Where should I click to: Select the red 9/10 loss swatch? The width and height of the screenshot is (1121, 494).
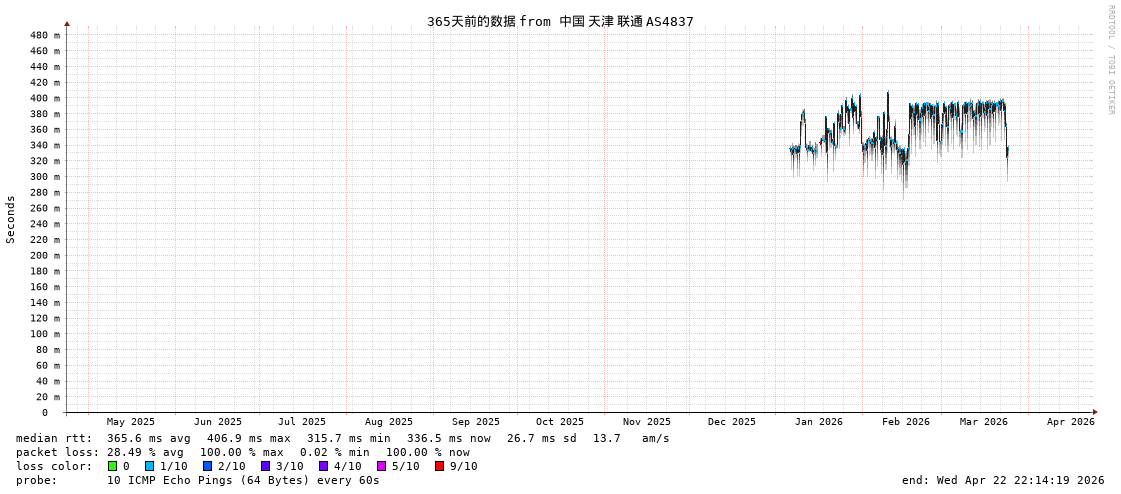click(x=439, y=466)
